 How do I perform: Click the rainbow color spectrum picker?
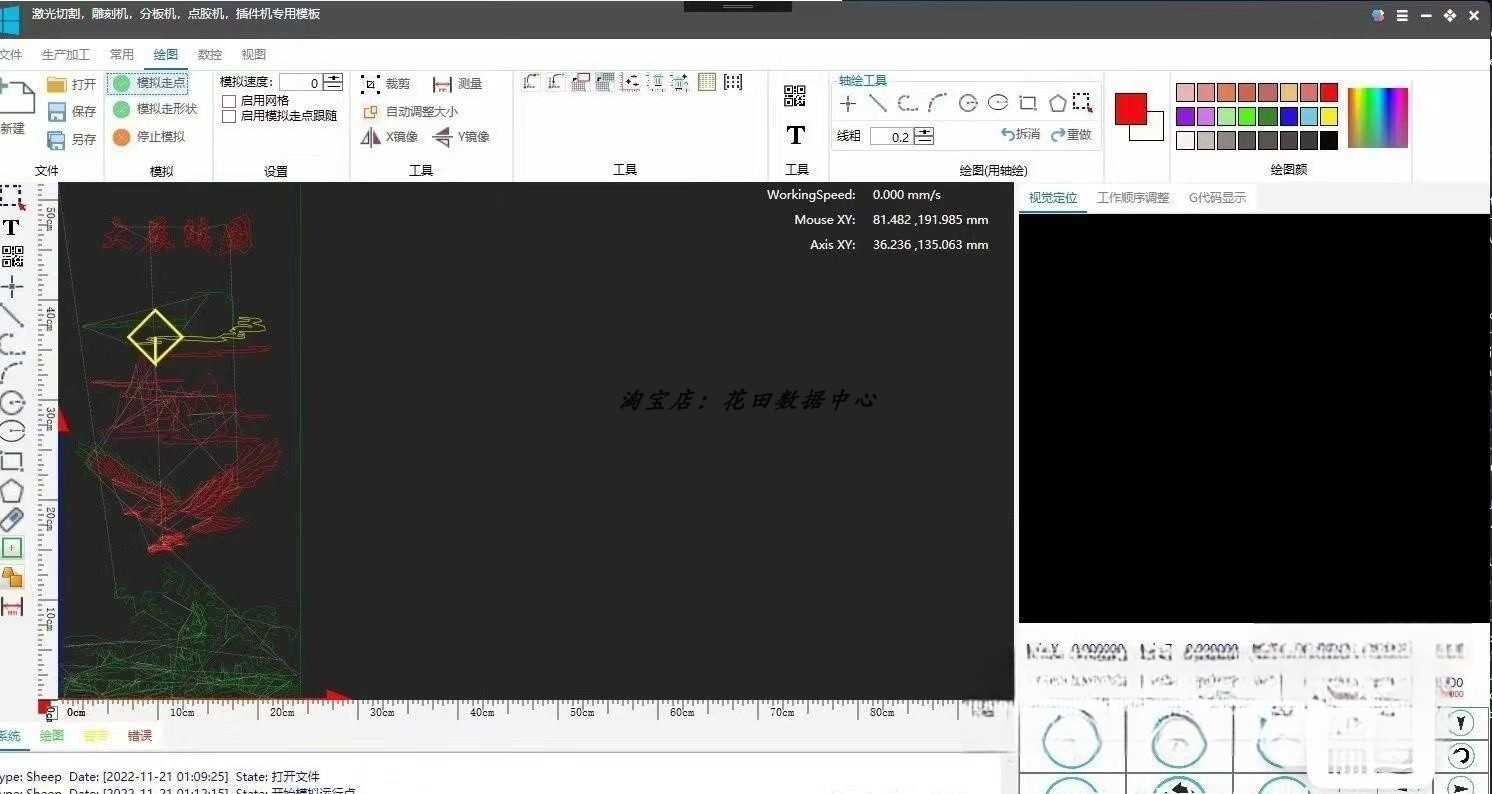click(1378, 118)
